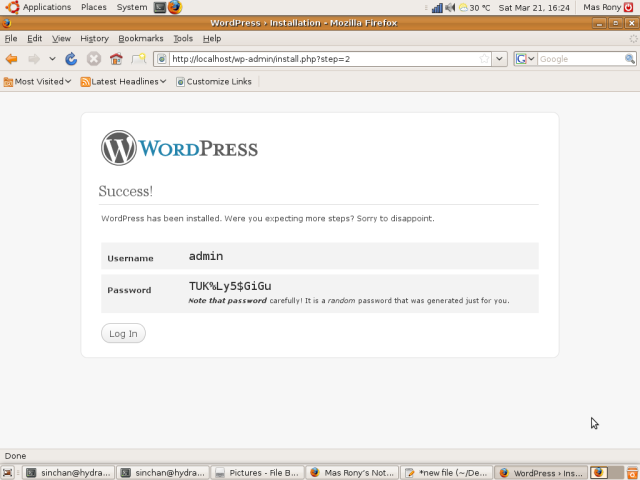The height and width of the screenshot is (480, 640).
Task: Click the Log In button
Action: pos(123,333)
